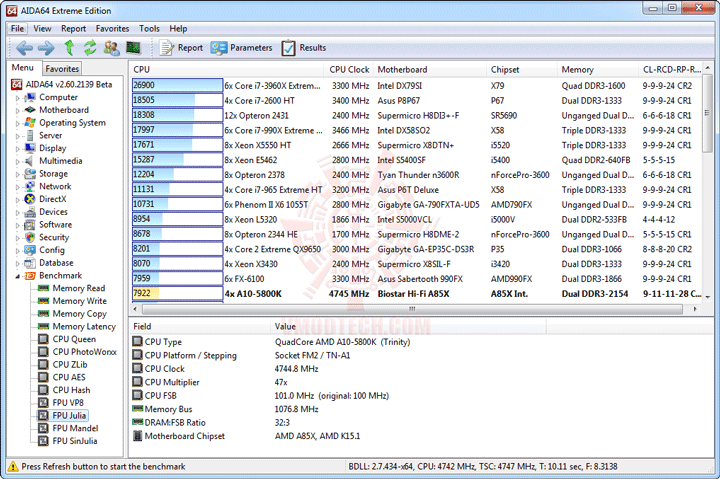Switch to the Favorites tab
Viewport: 720px width, 479px height.
tap(62, 69)
